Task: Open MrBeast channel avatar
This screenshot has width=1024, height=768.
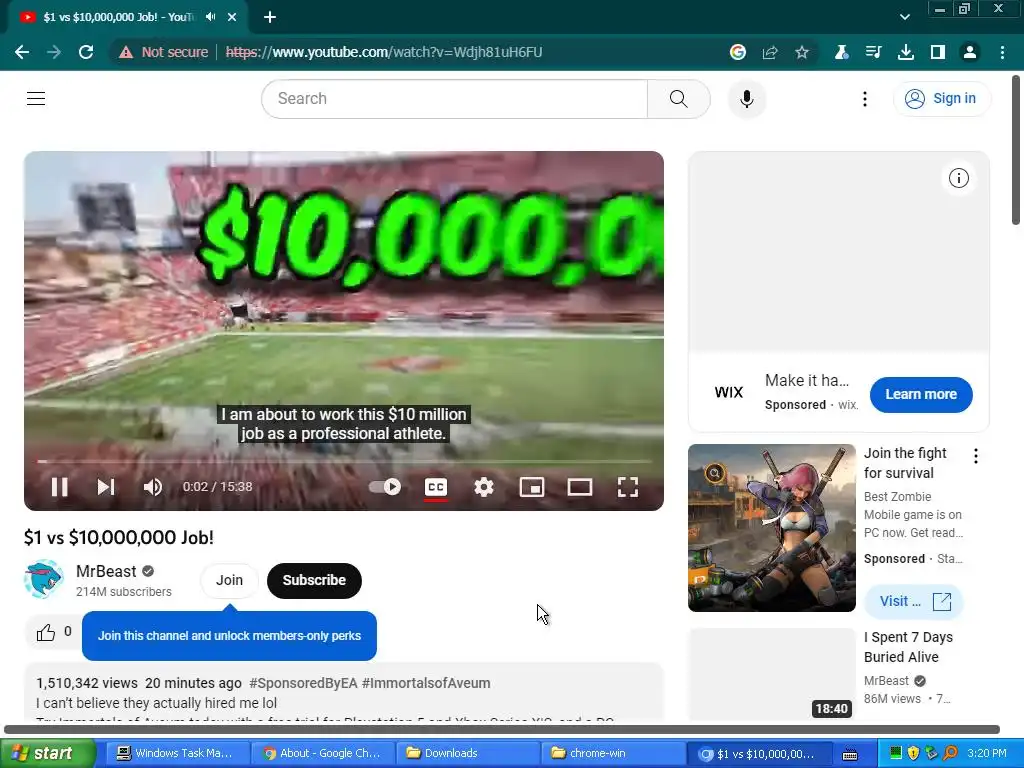Action: [43, 579]
